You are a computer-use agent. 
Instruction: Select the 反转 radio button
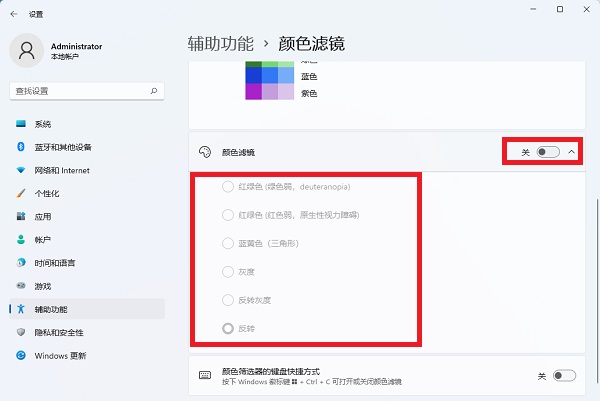227,328
